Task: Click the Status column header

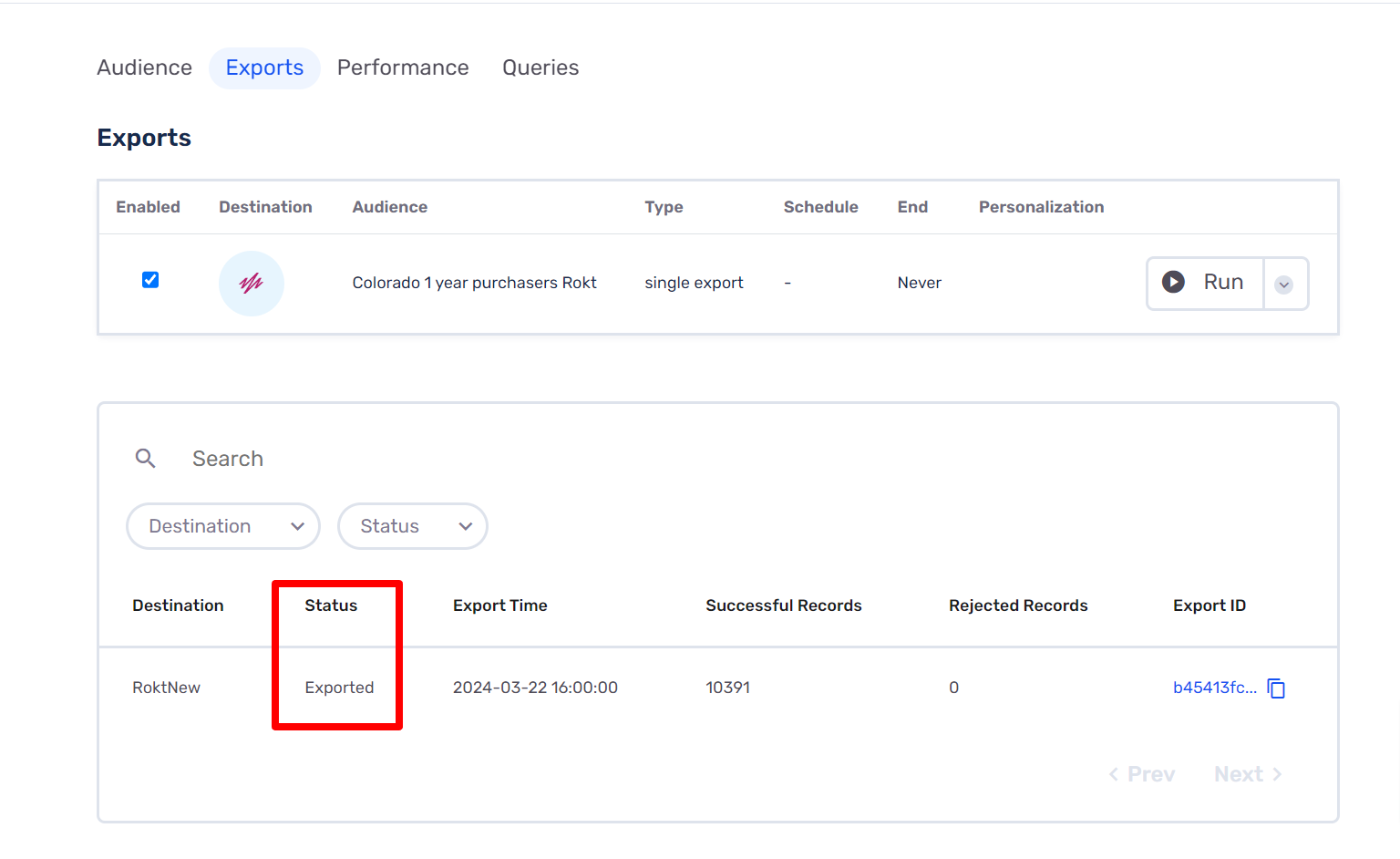Action: (331, 605)
